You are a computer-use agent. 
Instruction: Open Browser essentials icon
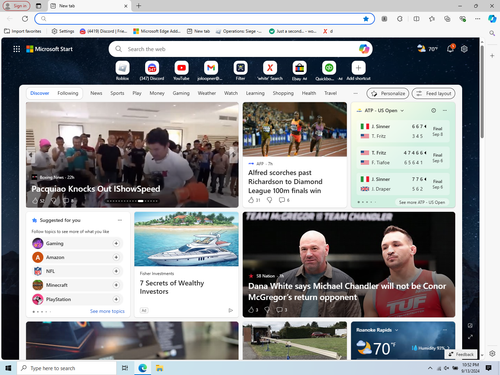[462, 19]
